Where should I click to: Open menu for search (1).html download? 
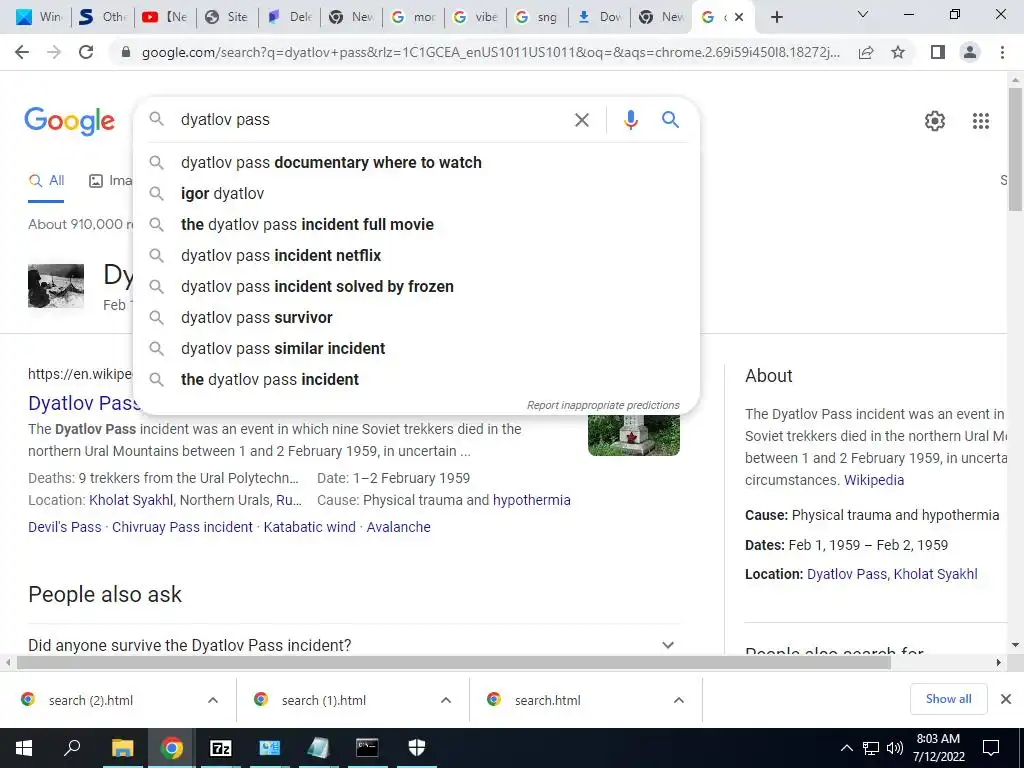click(446, 700)
